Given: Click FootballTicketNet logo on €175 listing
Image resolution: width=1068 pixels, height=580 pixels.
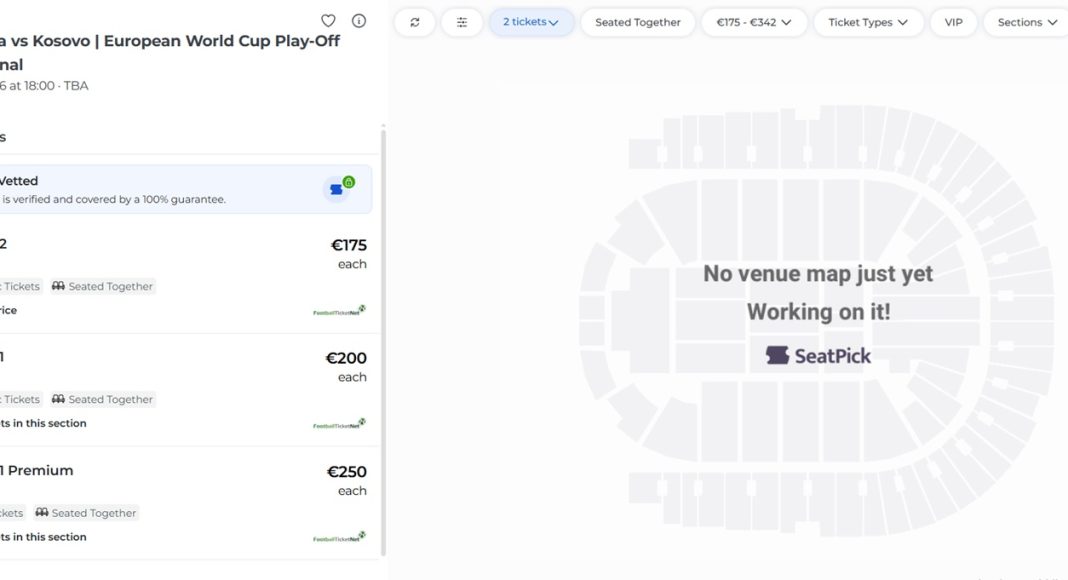Looking at the screenshot, I should (x=339, y=311).
